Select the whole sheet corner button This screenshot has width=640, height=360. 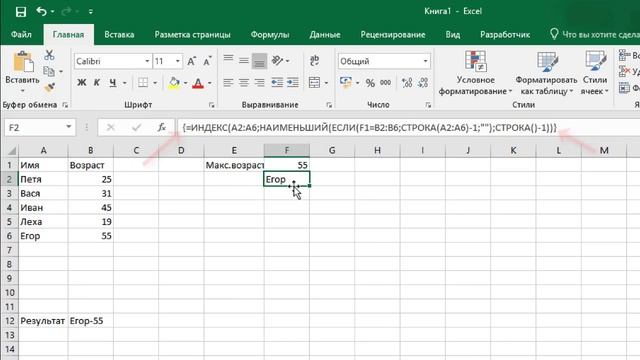tap(11, 151)
